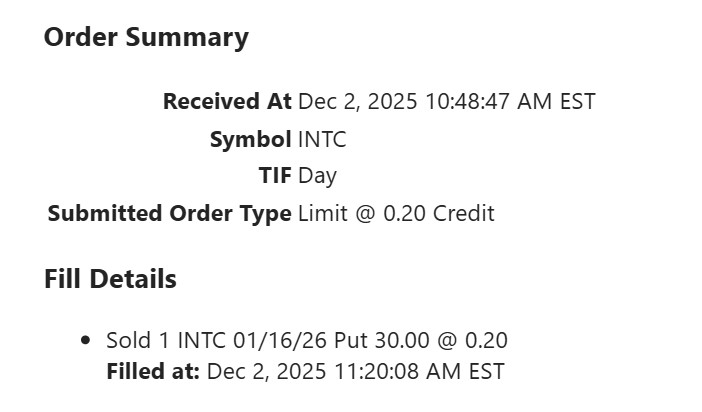Click the Symbol field label
The height and width of the screenshot is (412, 702).
(x=250, y=140)
